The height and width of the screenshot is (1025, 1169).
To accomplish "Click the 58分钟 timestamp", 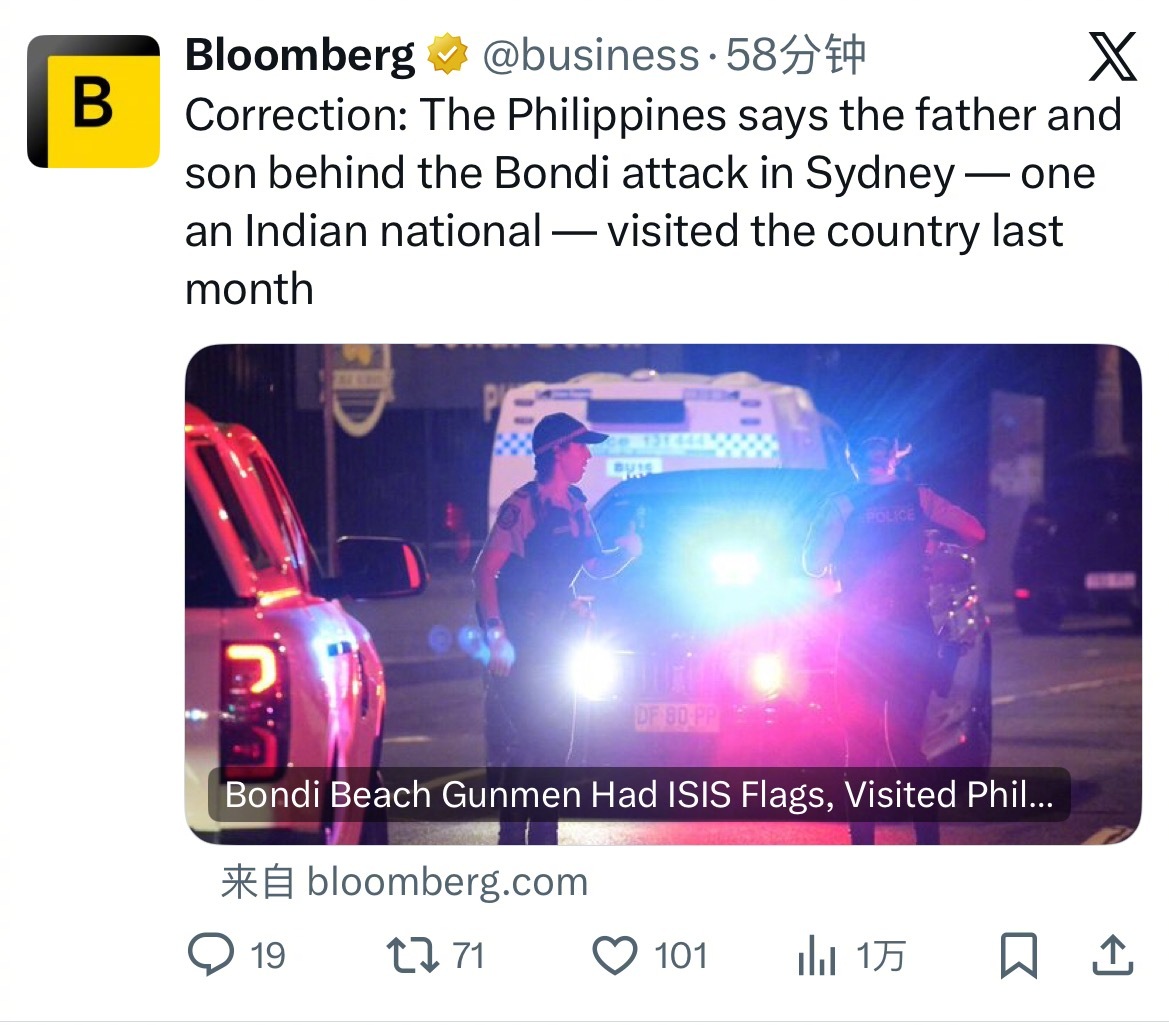I will pyautogui.click(x=795, y=56).
